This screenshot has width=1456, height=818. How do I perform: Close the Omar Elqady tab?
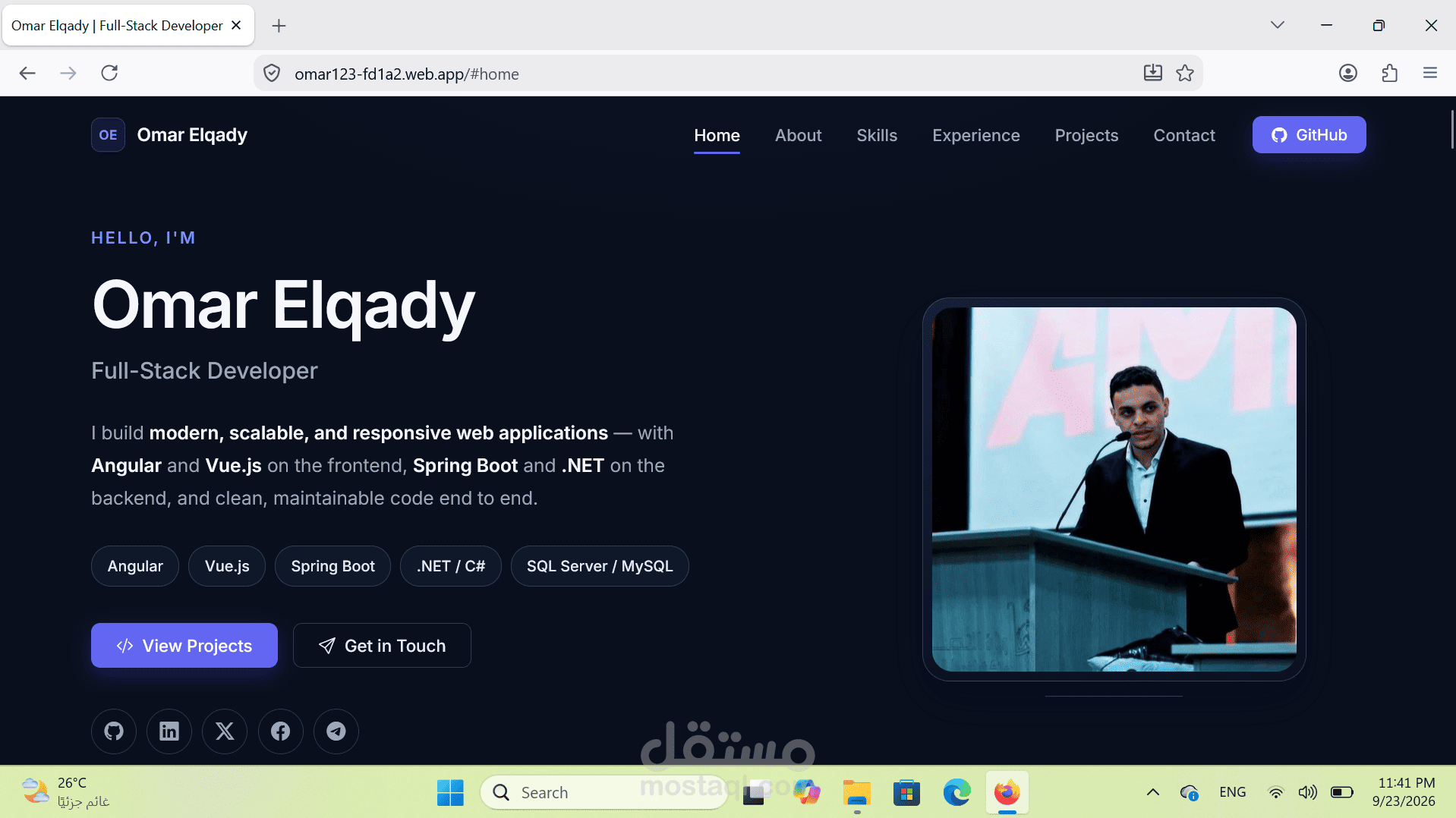click(x=236, y=25)
